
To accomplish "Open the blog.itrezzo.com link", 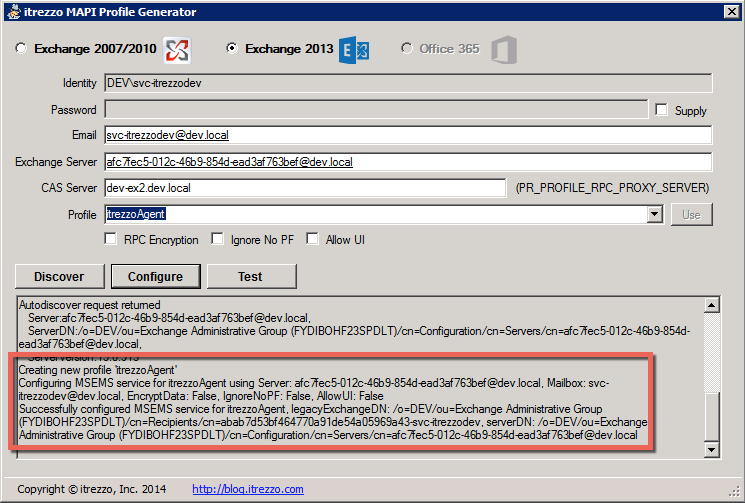I will [248, 489].
